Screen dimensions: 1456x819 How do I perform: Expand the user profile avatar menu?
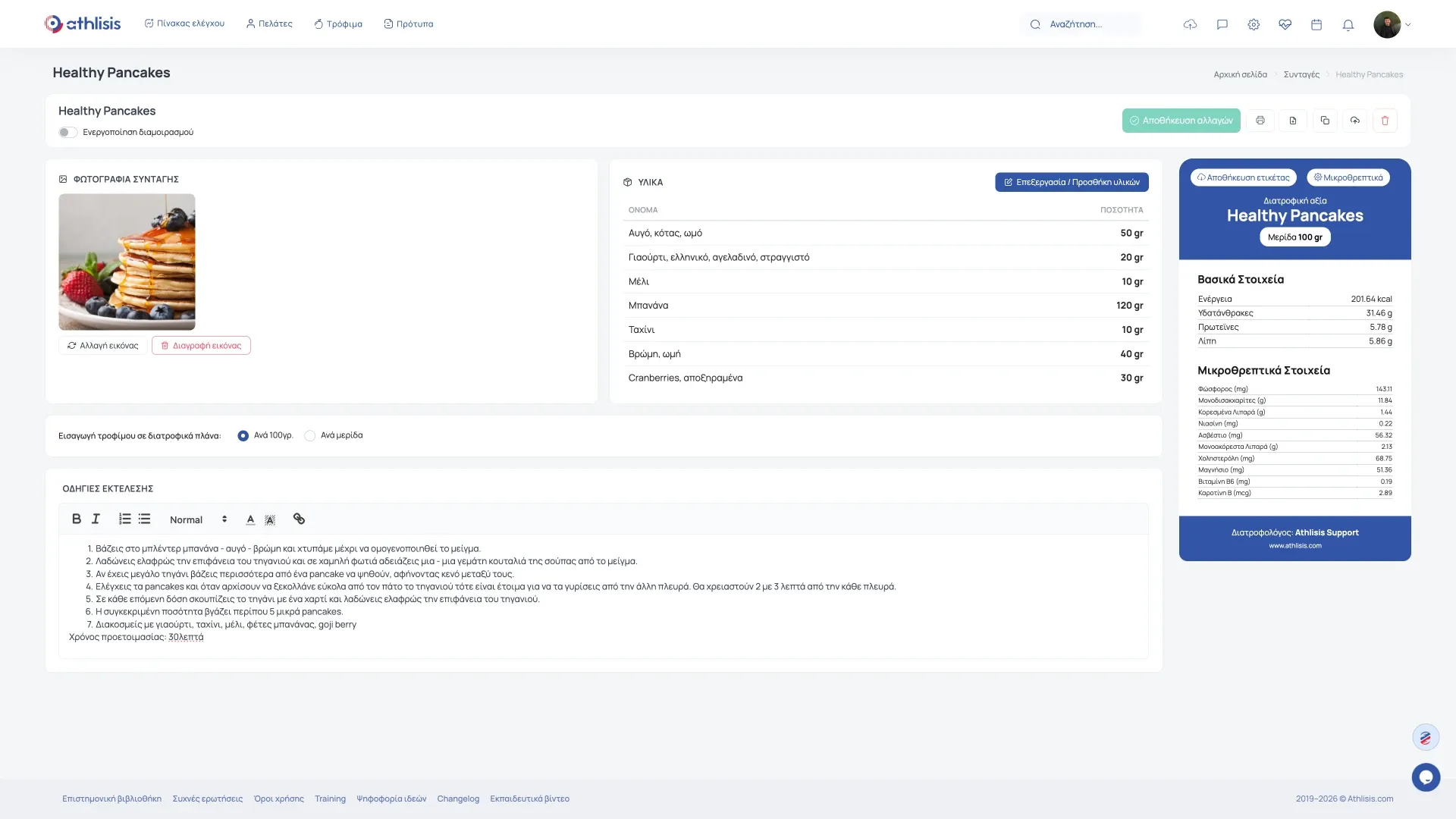1392,25
